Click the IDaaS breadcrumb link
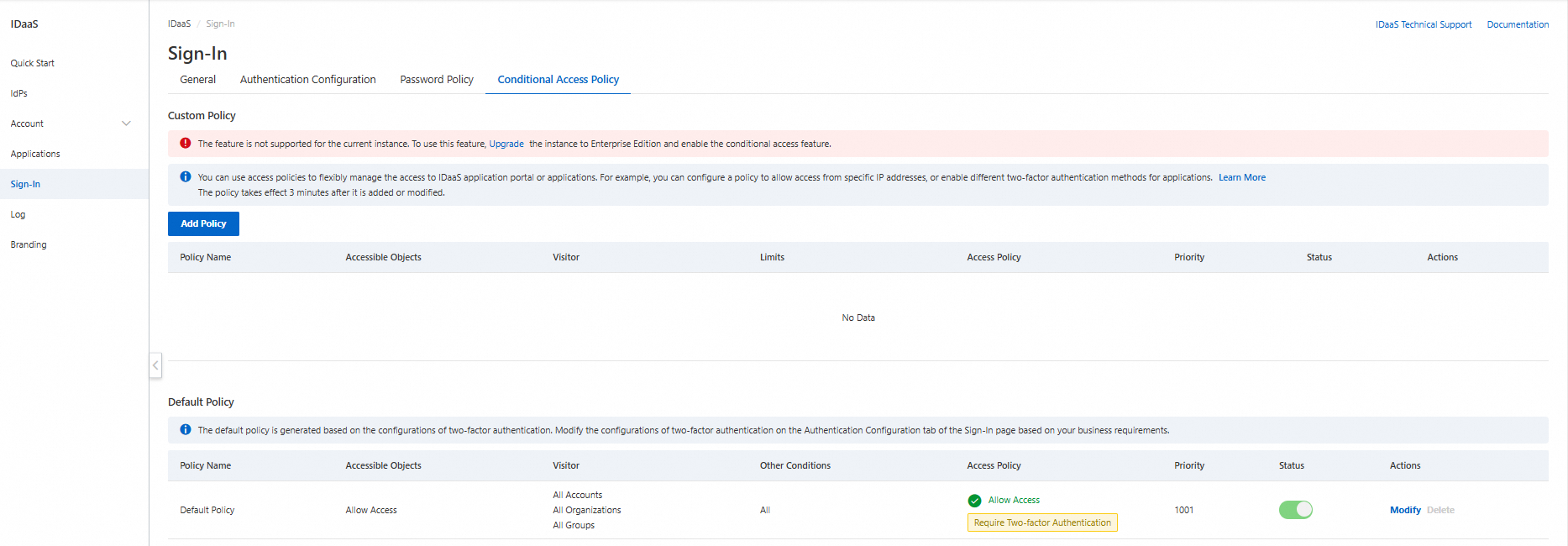The width and height of the screenshot is (1568, 546). 179,24
